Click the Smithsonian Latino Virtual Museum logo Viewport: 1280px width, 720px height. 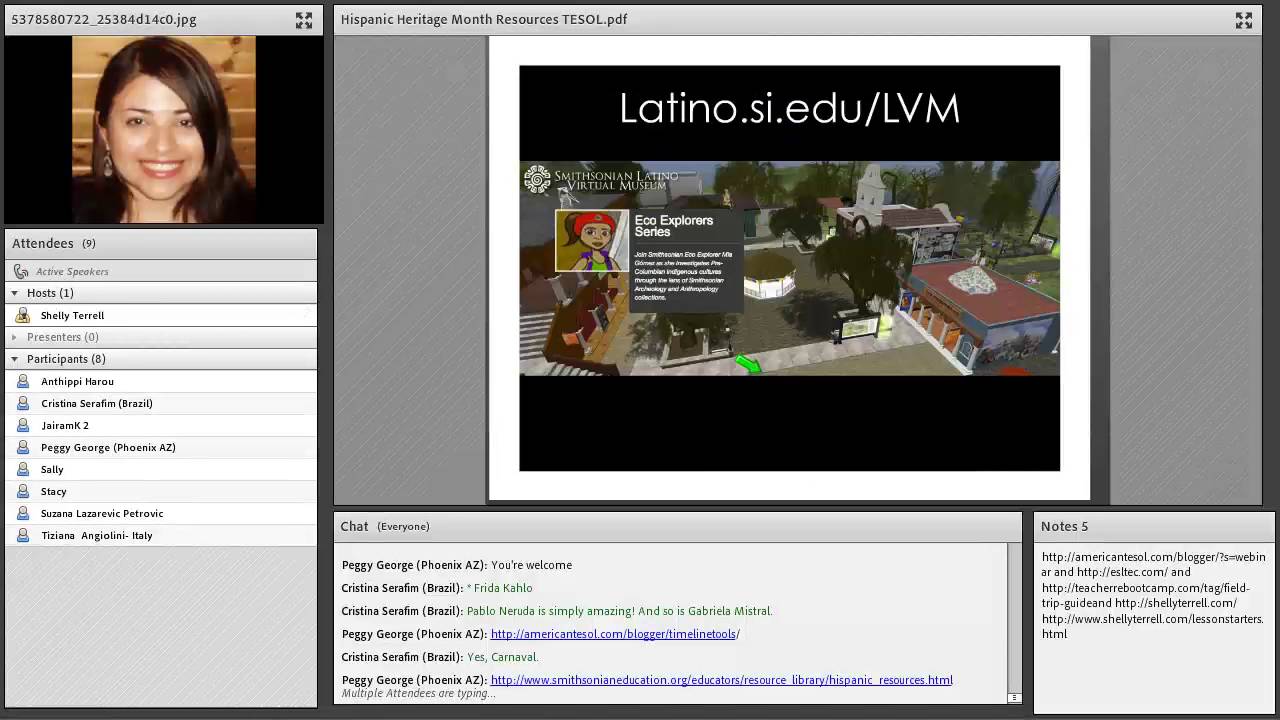[601, 181]
